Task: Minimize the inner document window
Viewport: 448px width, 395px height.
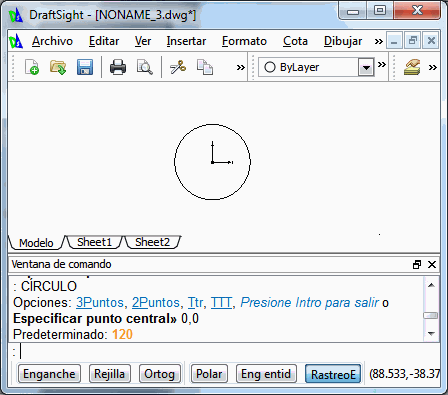Action: coord(394,41)
